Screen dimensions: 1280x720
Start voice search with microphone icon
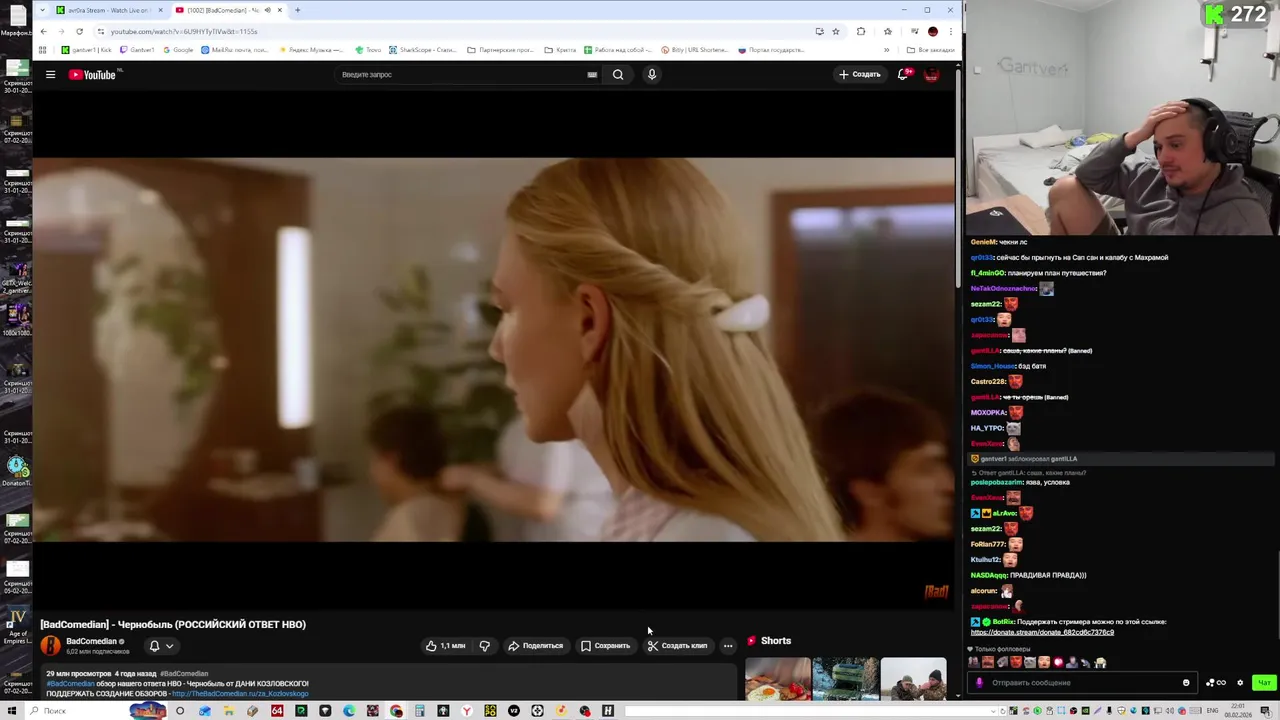(x=652, y=74)
